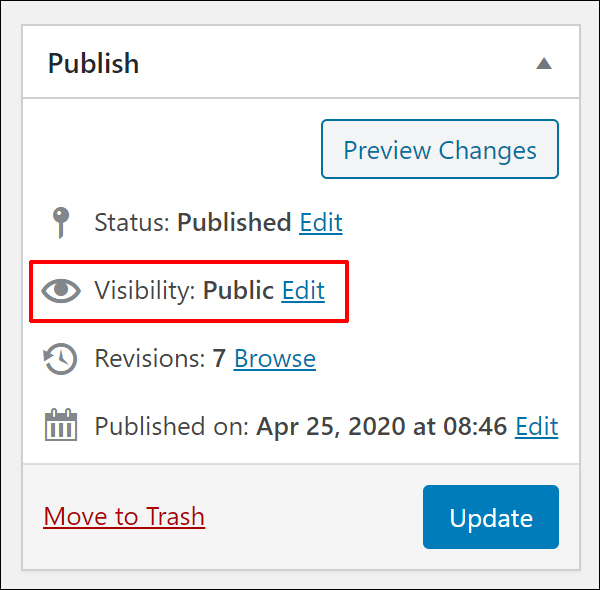Click the Revisions clock history icon
600x590 pixels.
coord(60,359)
